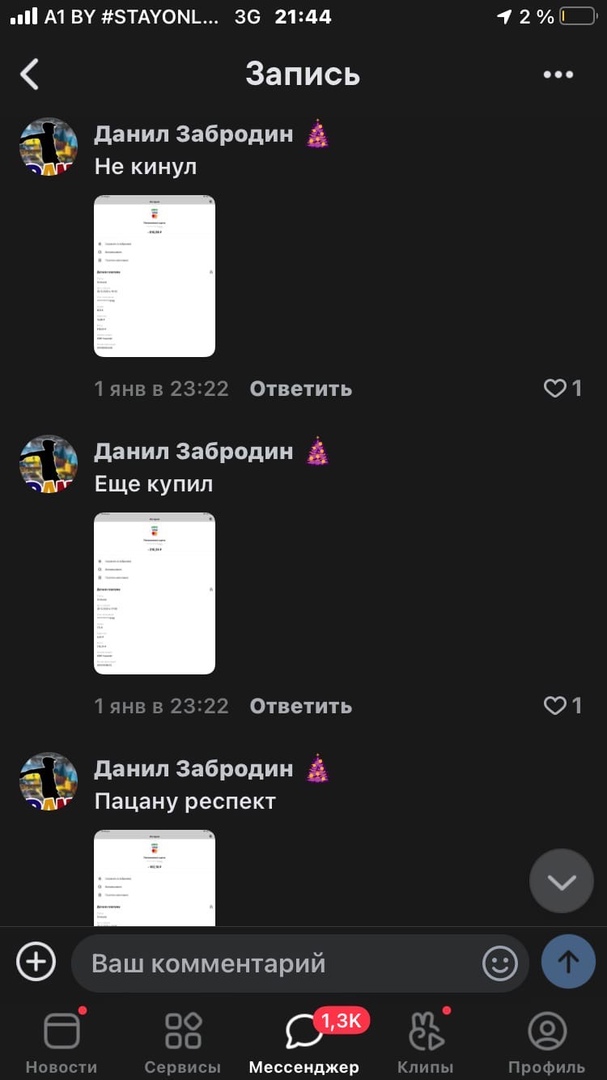Add an attachment with the plus icon

coord(36,962)
